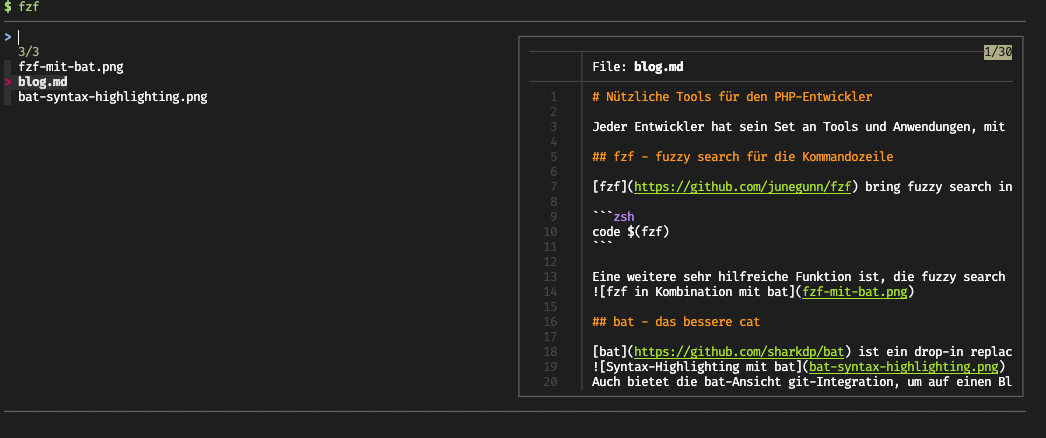The image size is (1046, 438).
Task: Select blog.md in the file list
Action: tap(43, 82)
